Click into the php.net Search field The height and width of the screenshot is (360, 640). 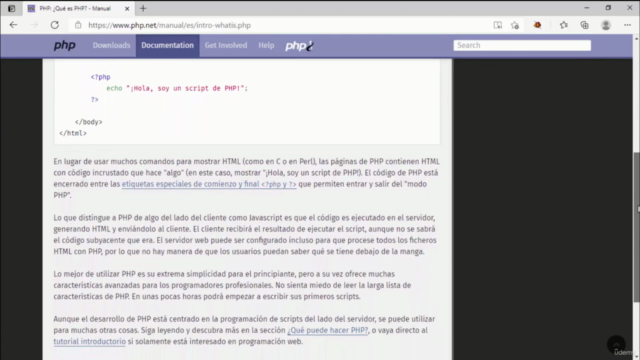522,45
